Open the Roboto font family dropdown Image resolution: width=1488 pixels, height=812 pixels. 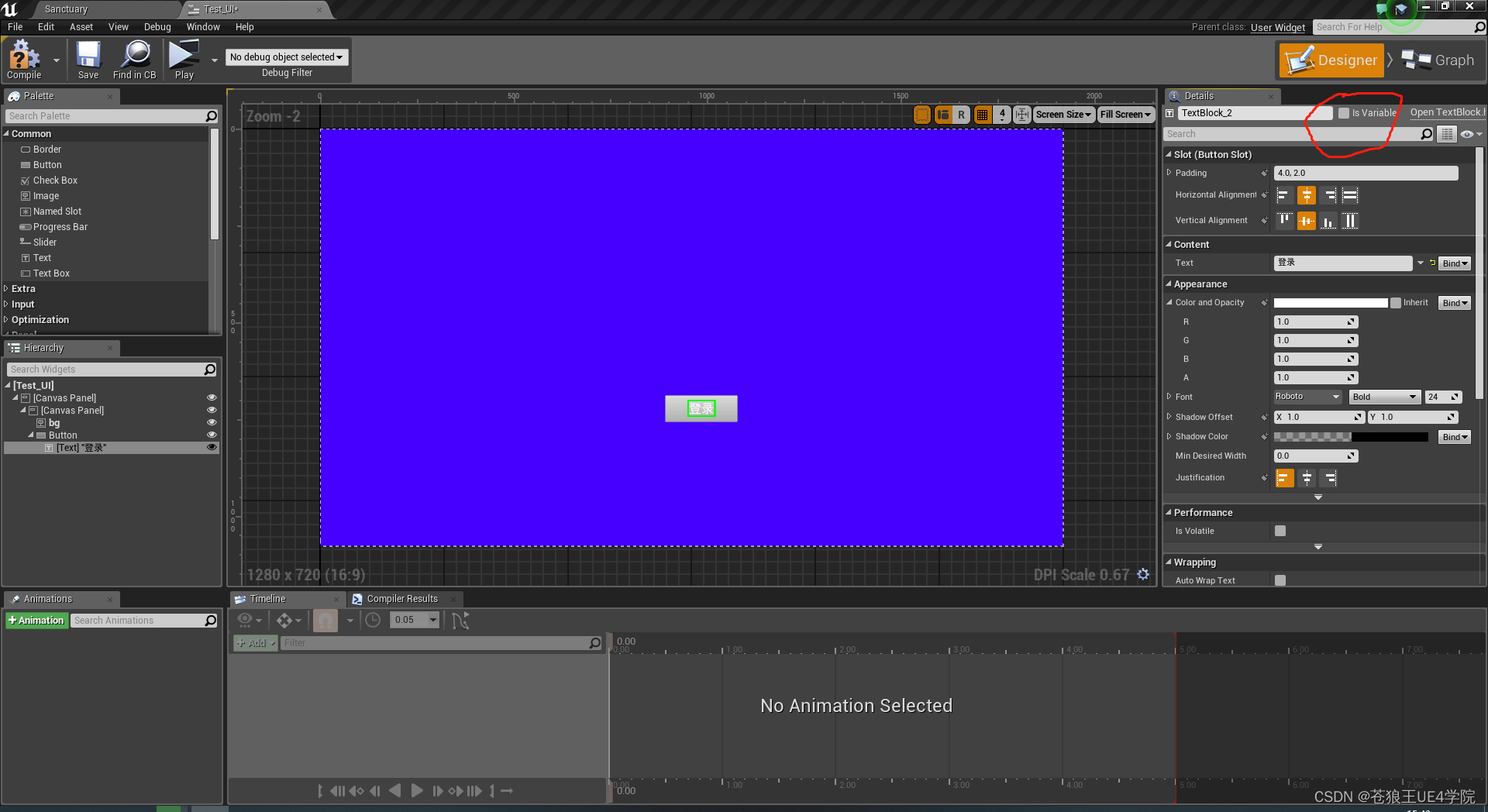coord(1307,396)
